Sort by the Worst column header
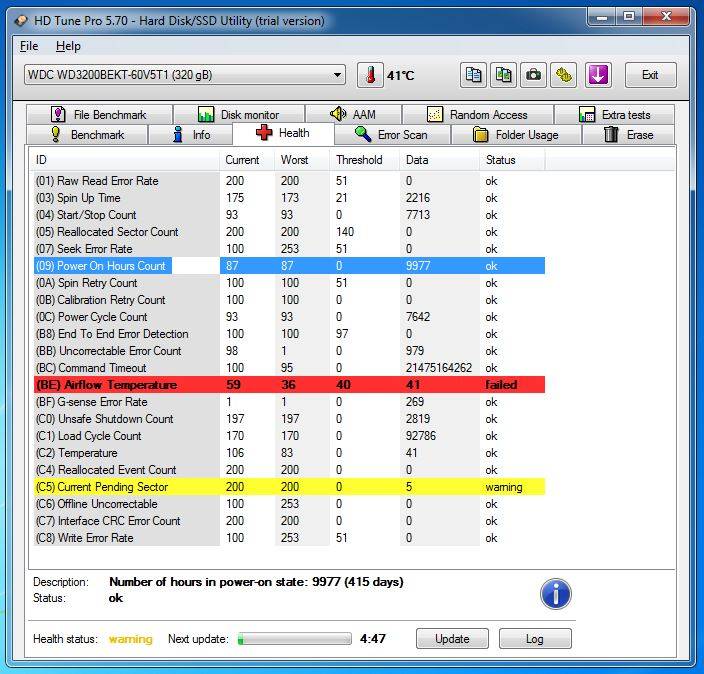 pyautogui.click(x=302, y=160)
